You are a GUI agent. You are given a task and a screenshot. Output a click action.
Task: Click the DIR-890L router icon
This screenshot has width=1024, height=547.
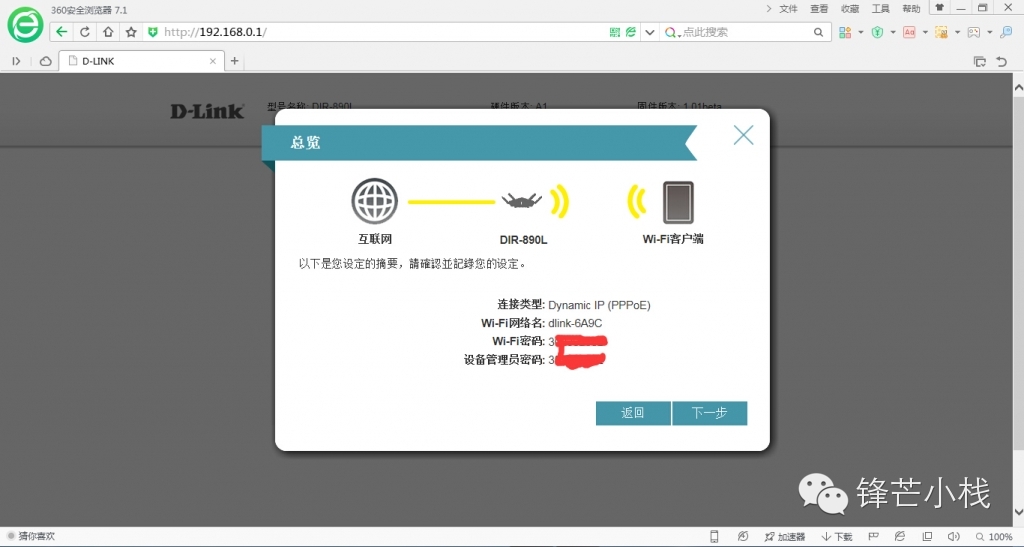coord(522,200)
